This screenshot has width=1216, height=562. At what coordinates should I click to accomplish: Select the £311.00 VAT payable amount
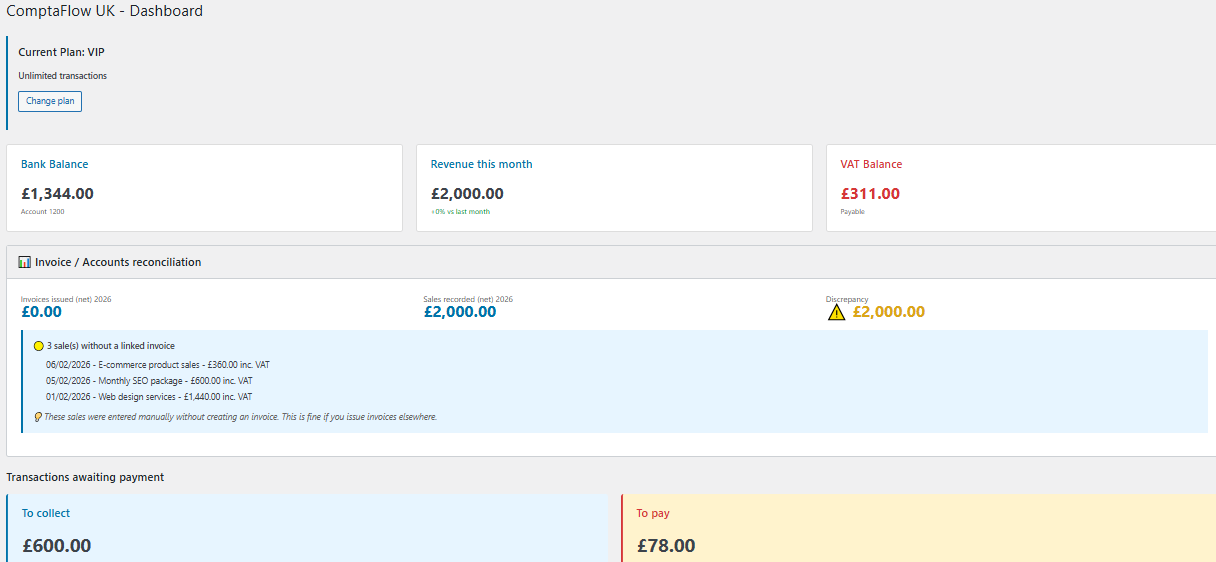870,194
